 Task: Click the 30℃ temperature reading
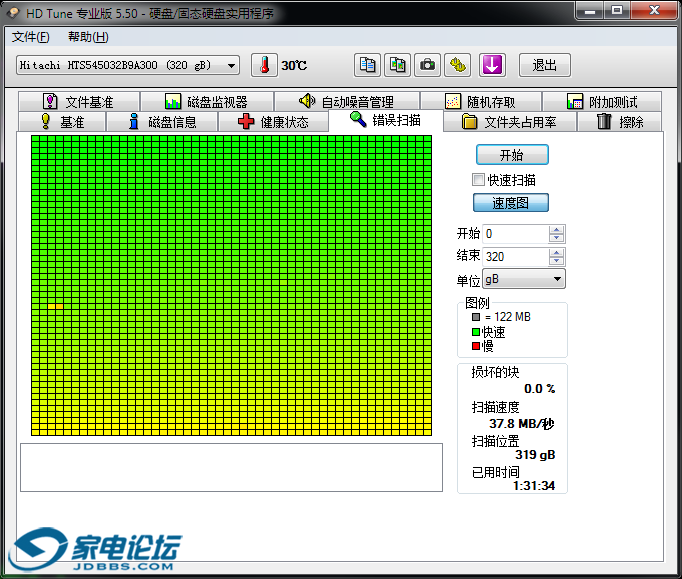point(294,65)
